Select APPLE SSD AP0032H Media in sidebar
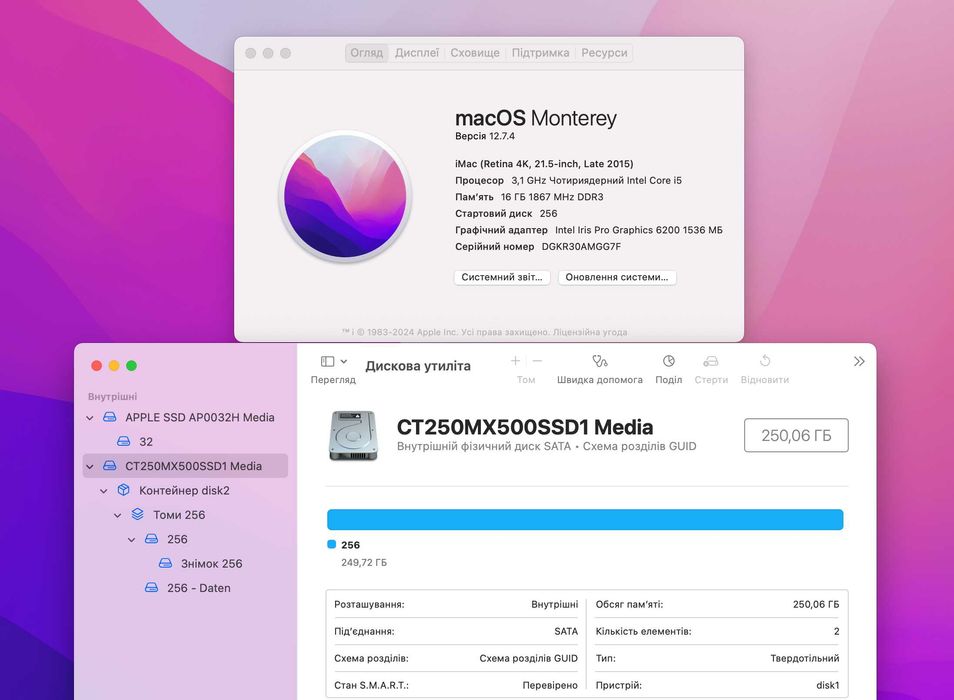Viewport: 954px width, 700px height. (185, 417)
